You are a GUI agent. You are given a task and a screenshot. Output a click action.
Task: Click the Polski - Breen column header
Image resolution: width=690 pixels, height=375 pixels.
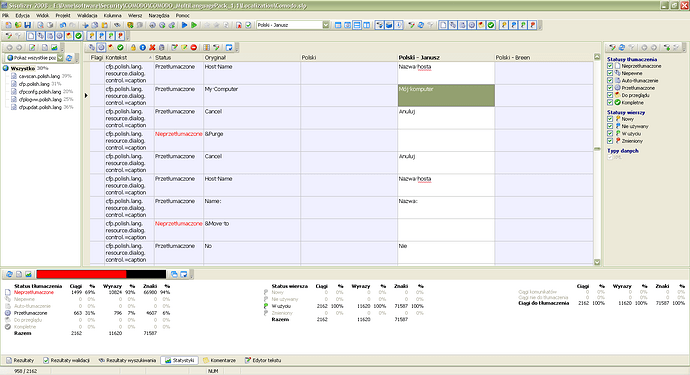[543, 58]
